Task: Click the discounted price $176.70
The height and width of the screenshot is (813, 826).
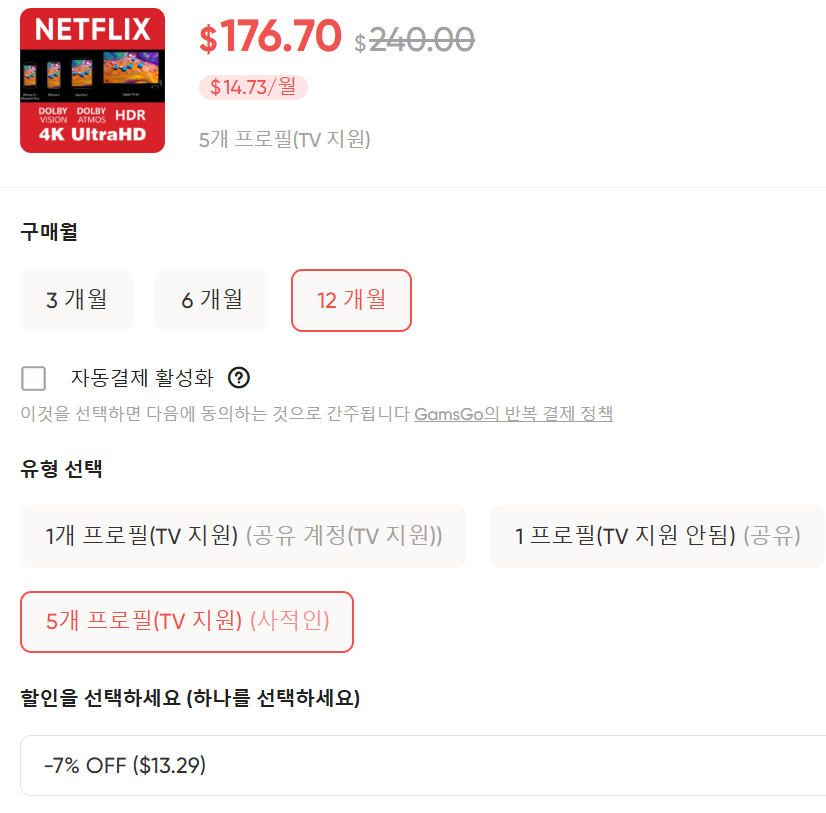Action: [266, 38]
